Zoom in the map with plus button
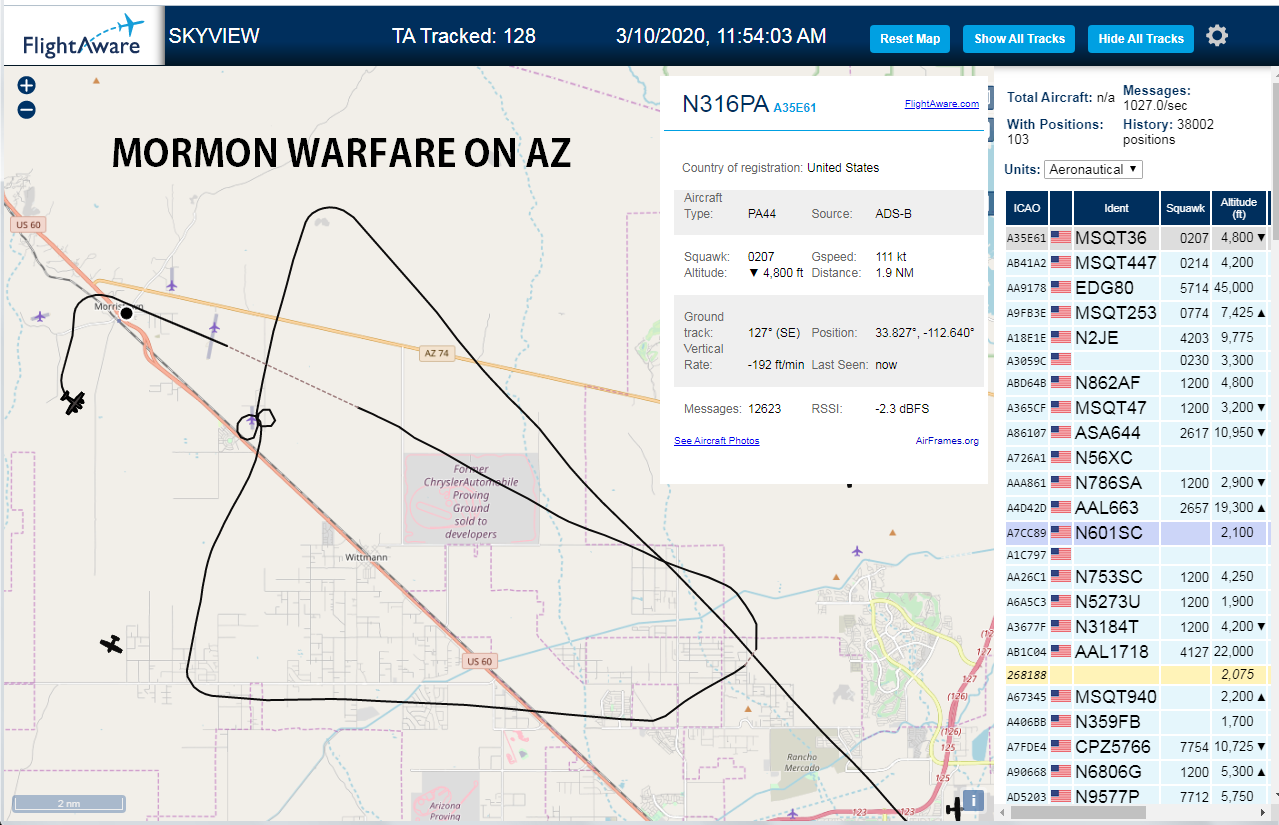 tap(27, 85)
